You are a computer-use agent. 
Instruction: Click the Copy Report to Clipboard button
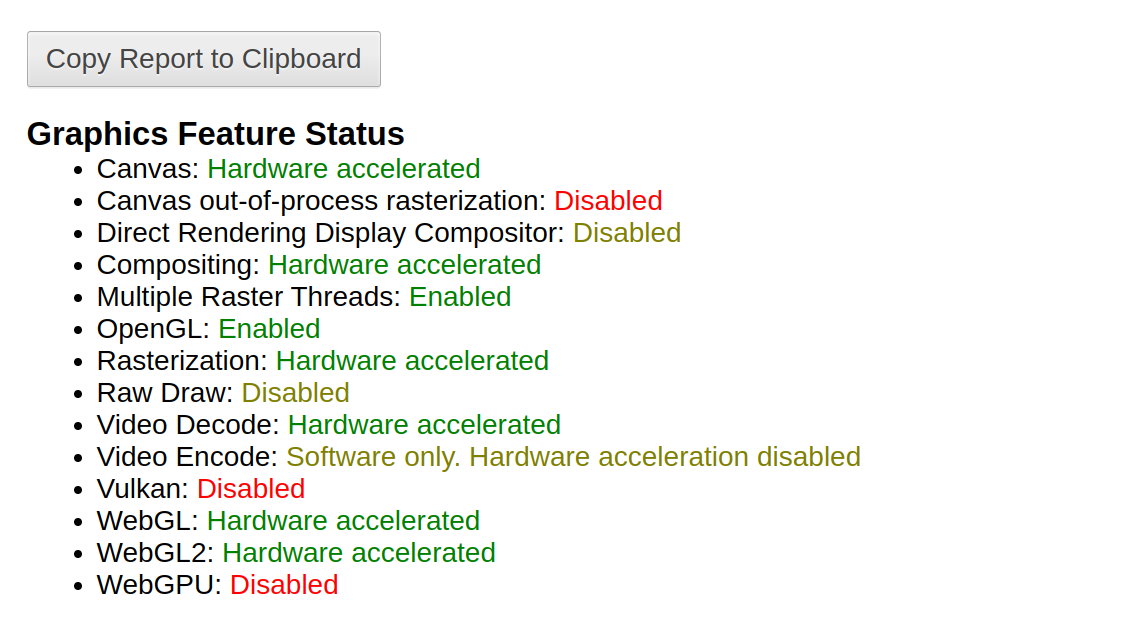pyautogui.click(x=203, y=59)
